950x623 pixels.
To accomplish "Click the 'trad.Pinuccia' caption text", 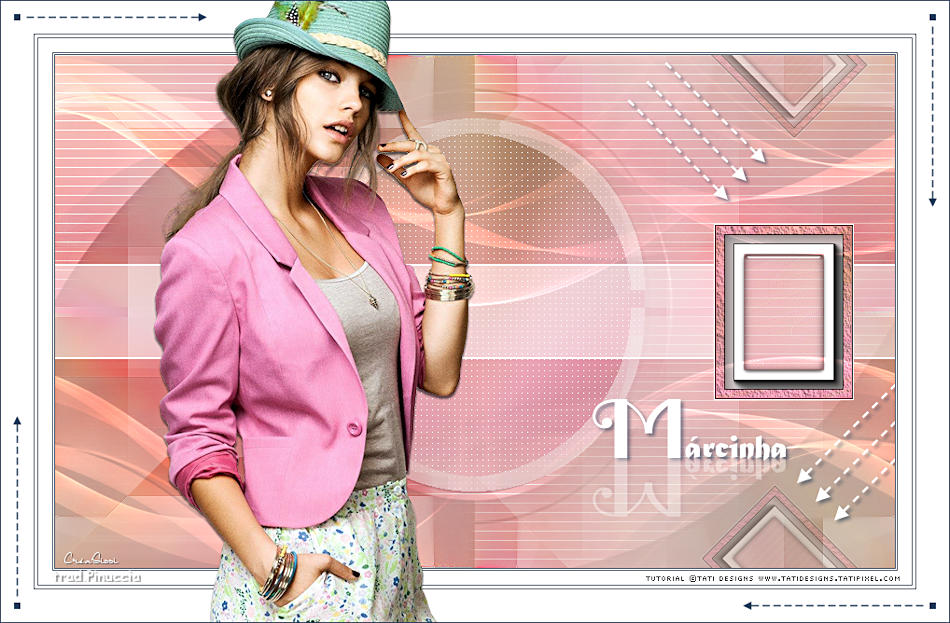I will 98,577.
